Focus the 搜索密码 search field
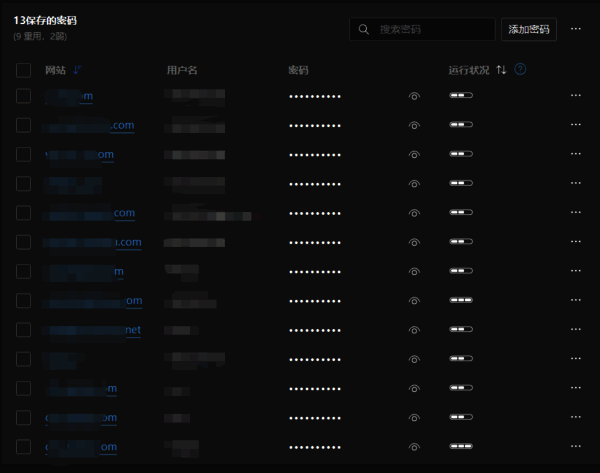This screenshot has width=600, height=473. point(430,30)
